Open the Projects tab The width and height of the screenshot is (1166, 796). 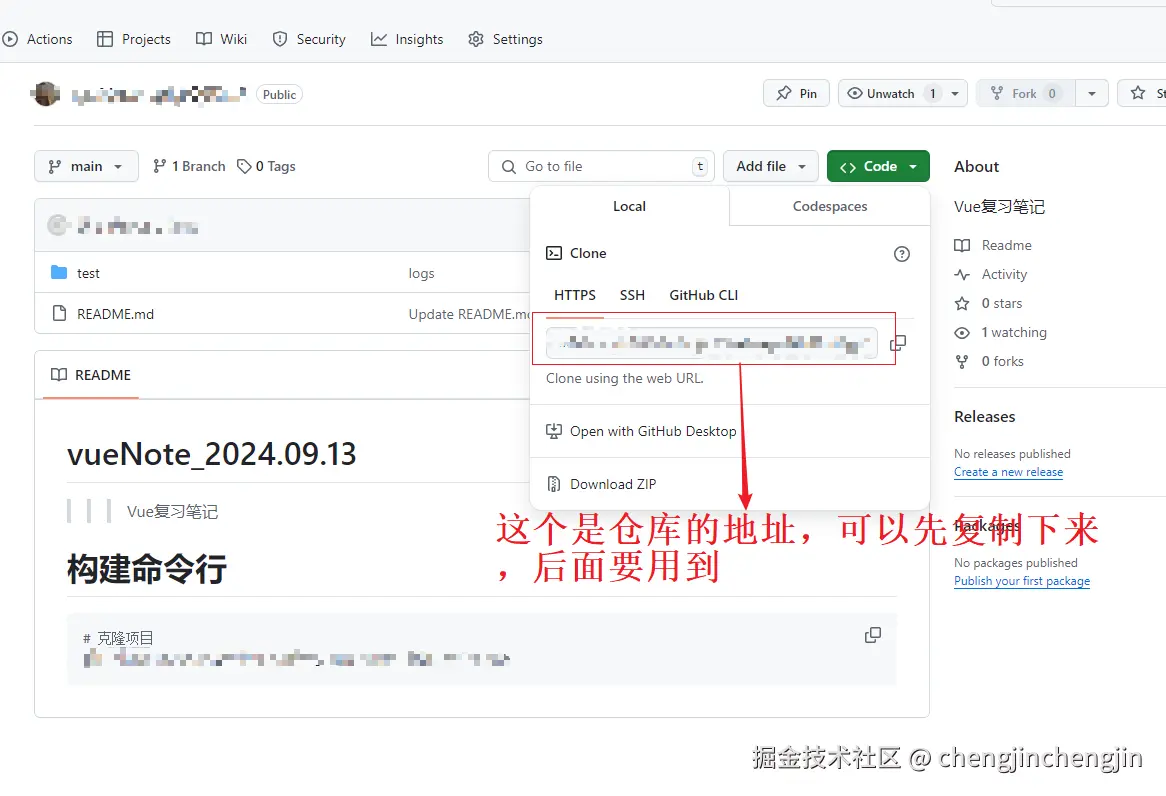134,39
